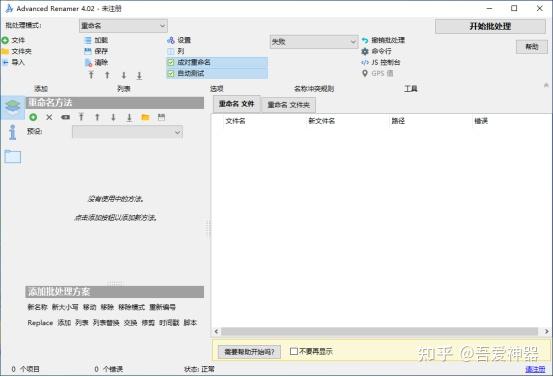Toggle the pair renaming checkbox
Viewport: 553px width, 377px height.
[x=171, y=62]
